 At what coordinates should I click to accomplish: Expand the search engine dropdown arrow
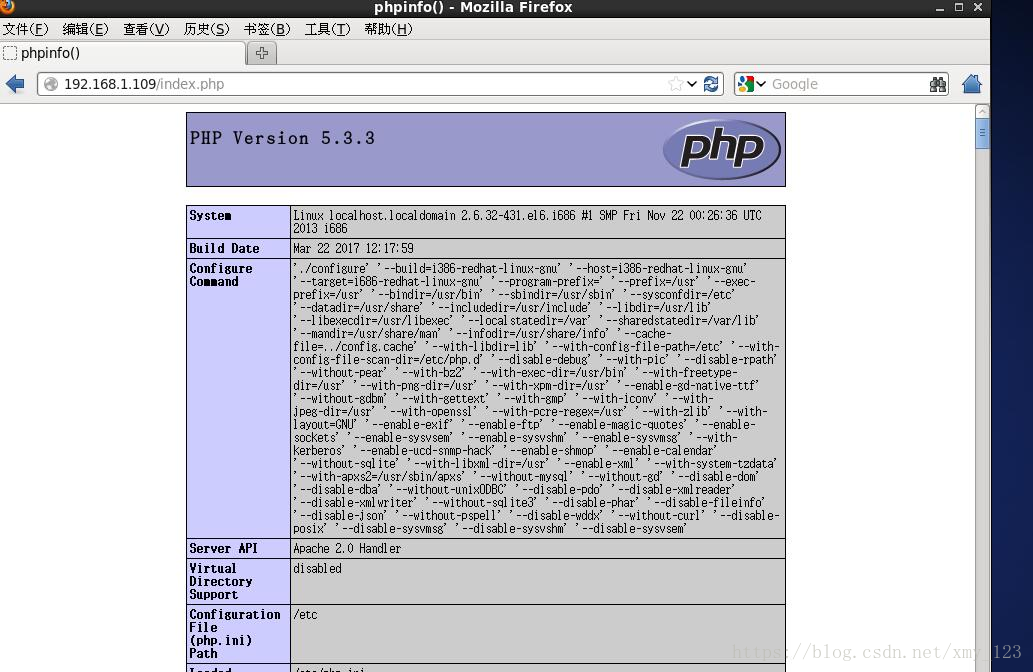coord(761,84)
